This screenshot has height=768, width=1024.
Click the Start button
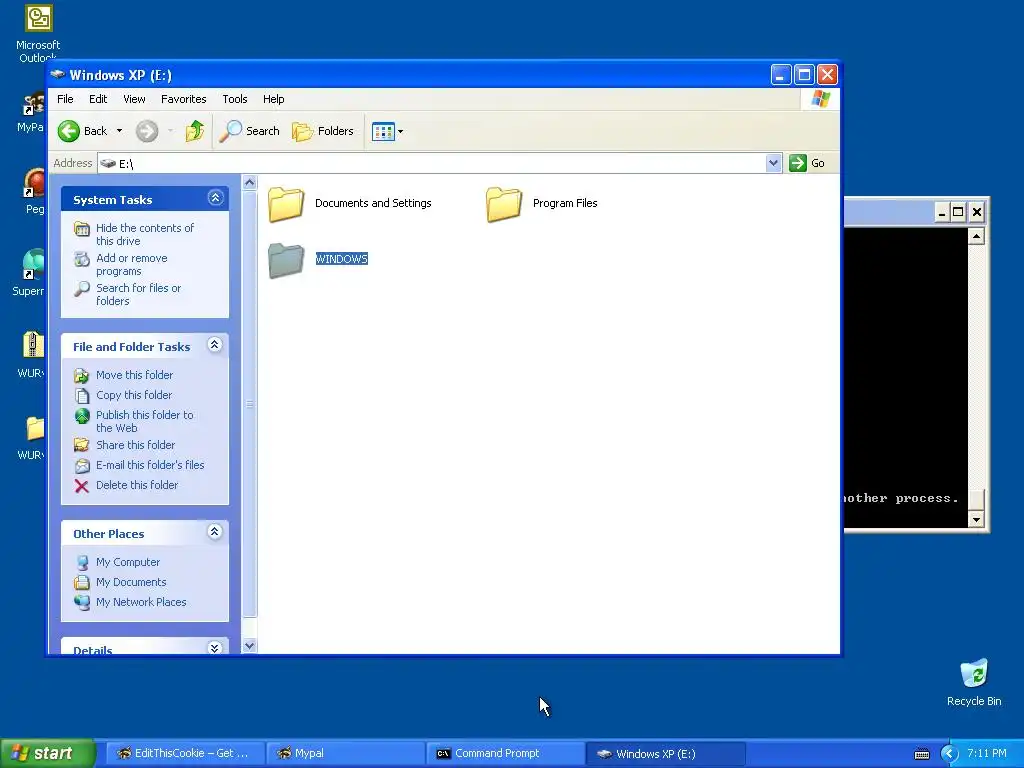point(48,753)
